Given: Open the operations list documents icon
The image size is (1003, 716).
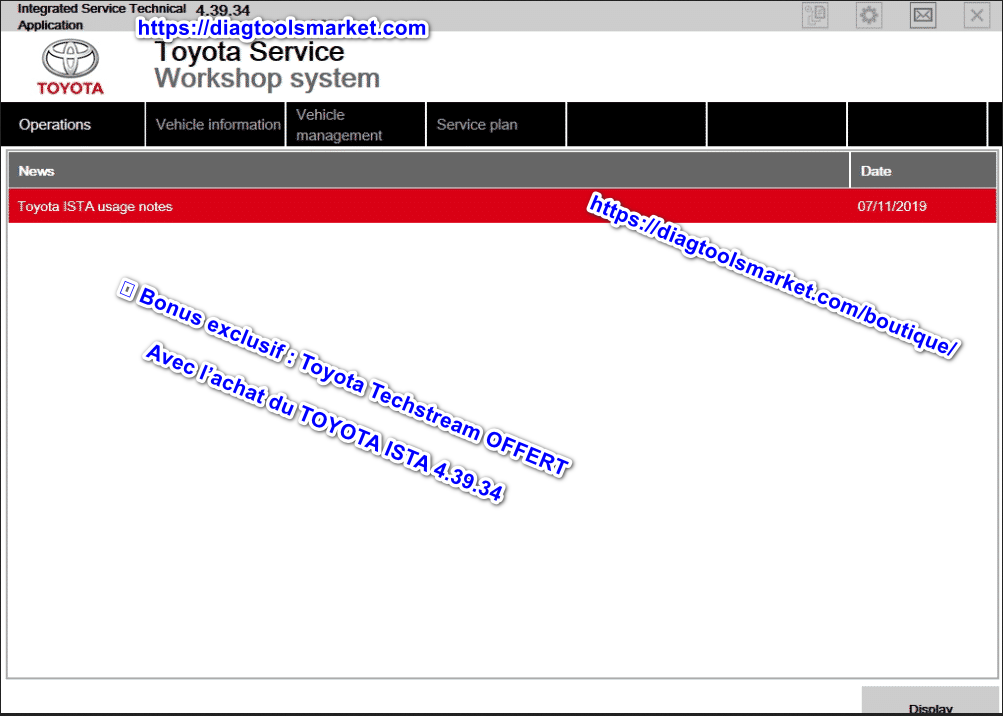Looking at the screenshot, I should coord(815,15).
